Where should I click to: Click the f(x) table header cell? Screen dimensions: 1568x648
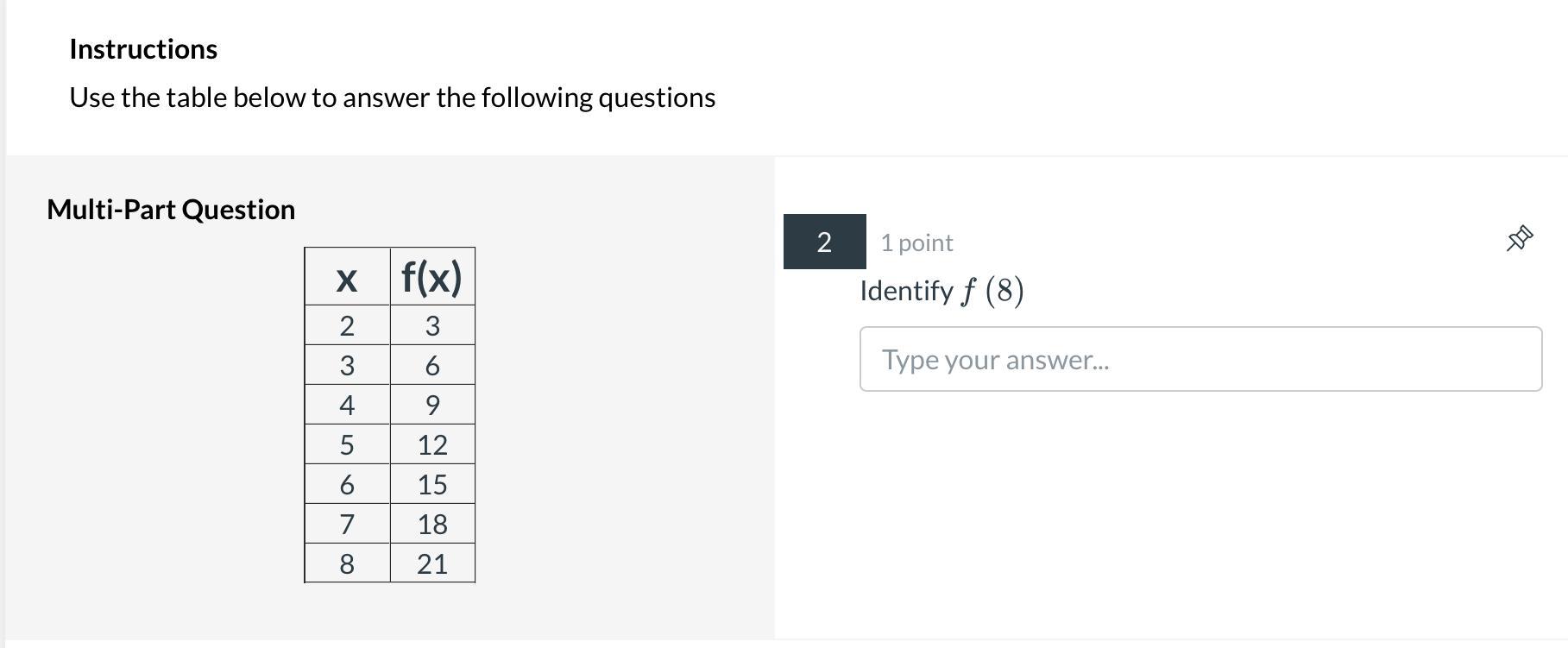pyautogui.click(x=432, y=277)
